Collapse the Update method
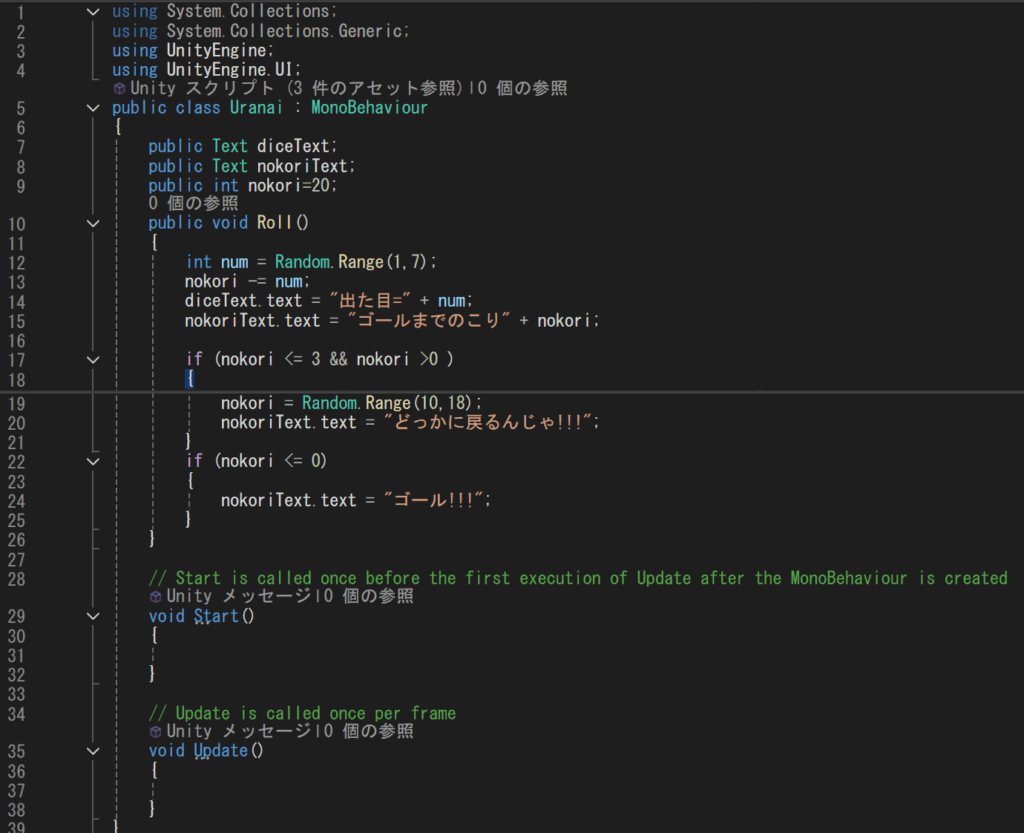 coord(93,750)
